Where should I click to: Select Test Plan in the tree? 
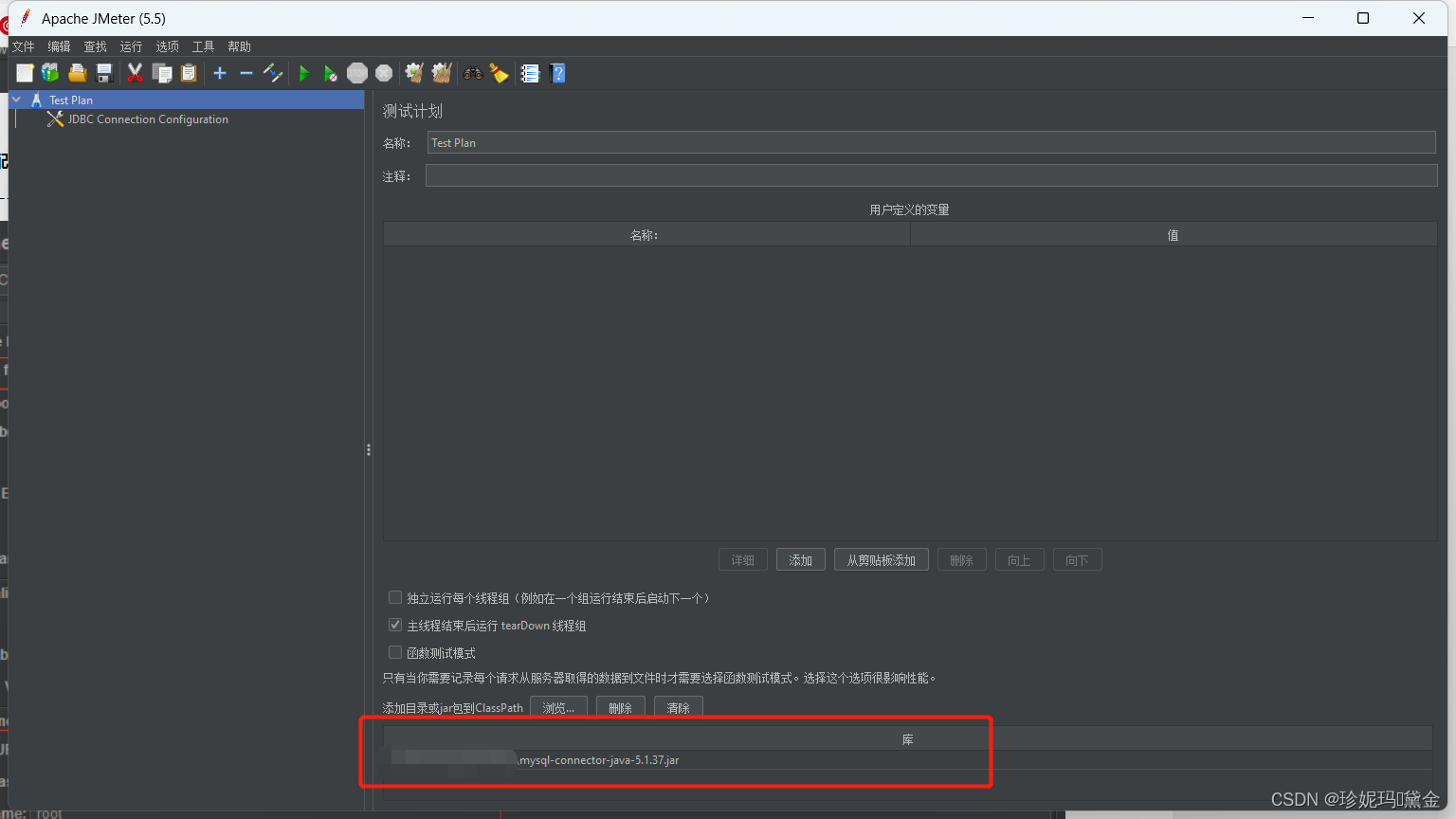(71, 100)
